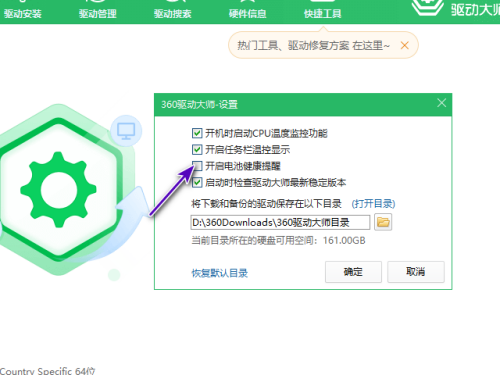
Task: Open the 快捷工具 tab
Action: point(323,13)
